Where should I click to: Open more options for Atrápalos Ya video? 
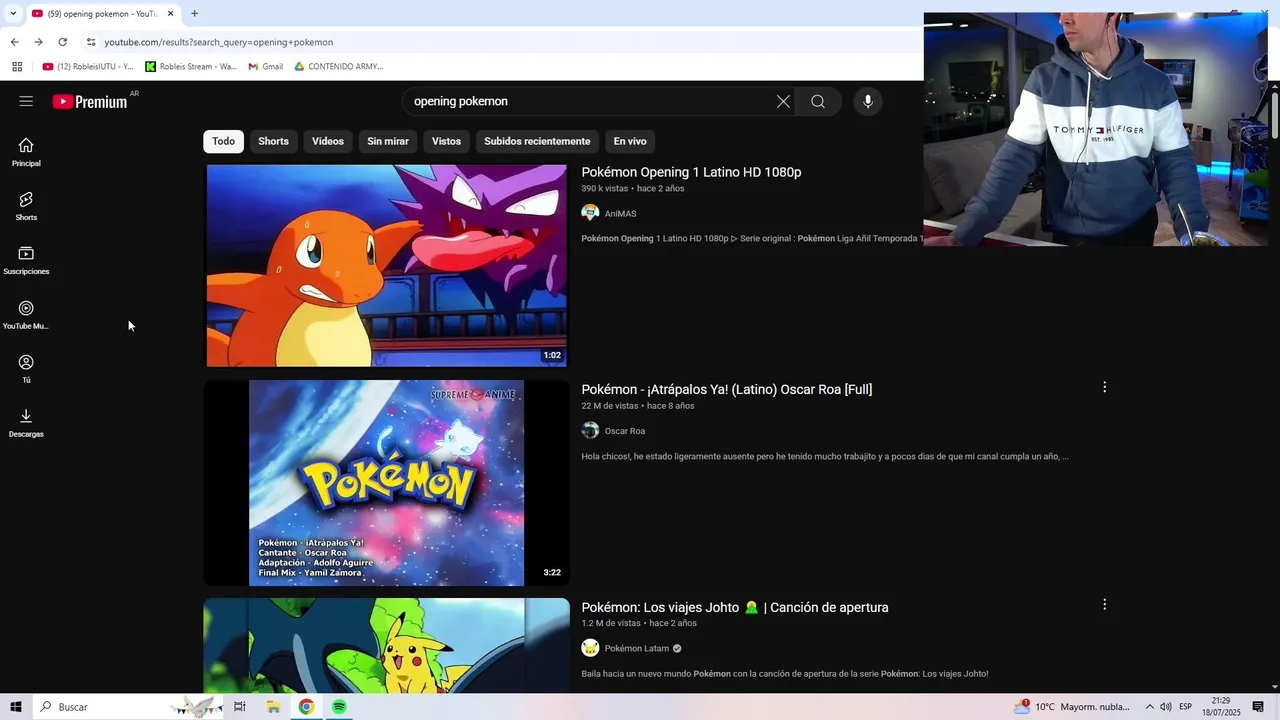1104,387
